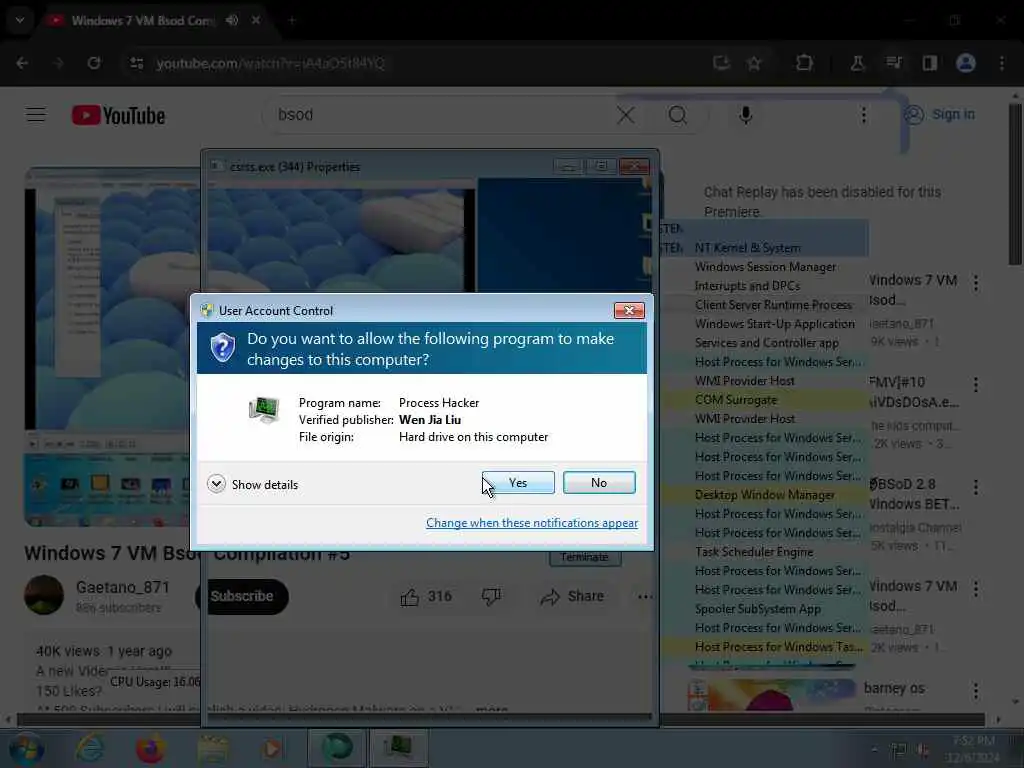Open Windows Media Player from taskbar

(272, 748)
